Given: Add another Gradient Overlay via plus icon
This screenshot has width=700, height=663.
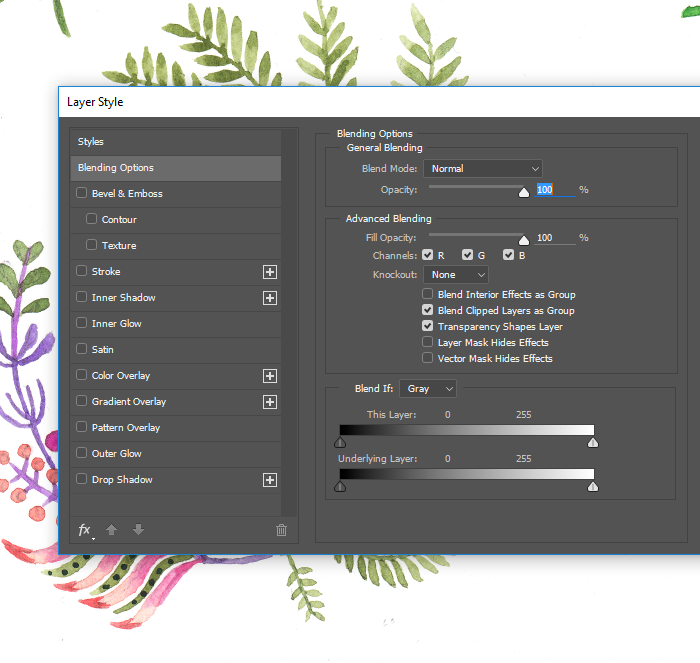Looking at the screenshot, I should [x=269, y=402].
